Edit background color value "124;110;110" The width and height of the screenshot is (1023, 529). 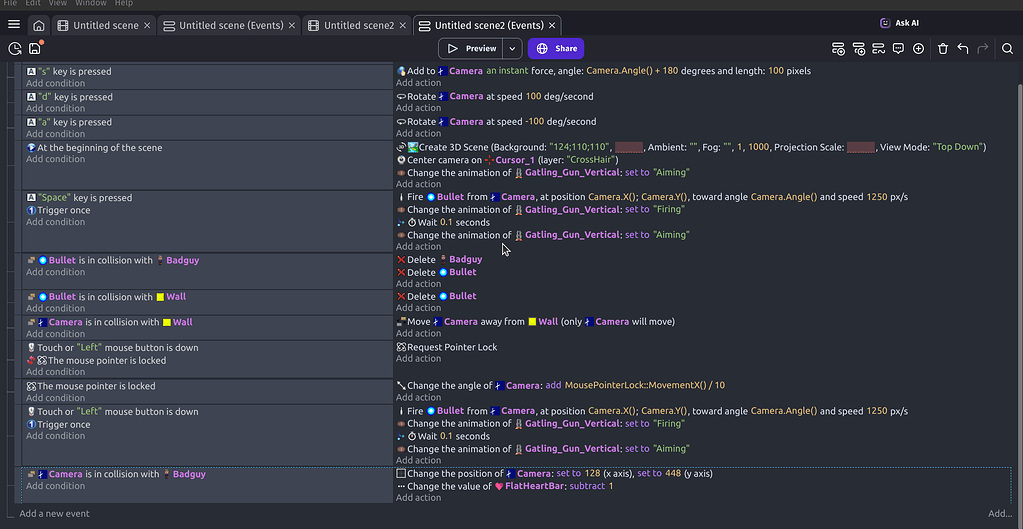(580, 147)
